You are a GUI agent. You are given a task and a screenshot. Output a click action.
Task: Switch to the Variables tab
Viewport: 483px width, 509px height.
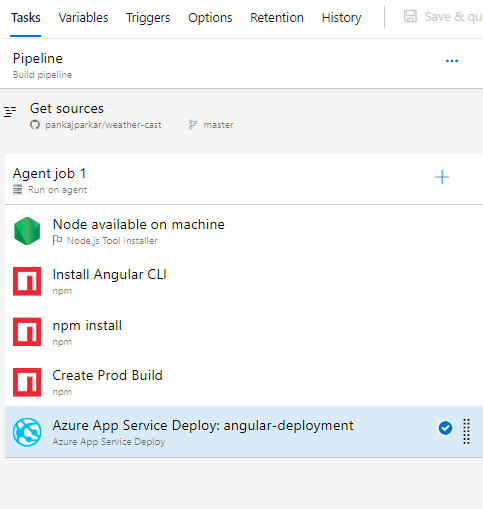(83, 18)
